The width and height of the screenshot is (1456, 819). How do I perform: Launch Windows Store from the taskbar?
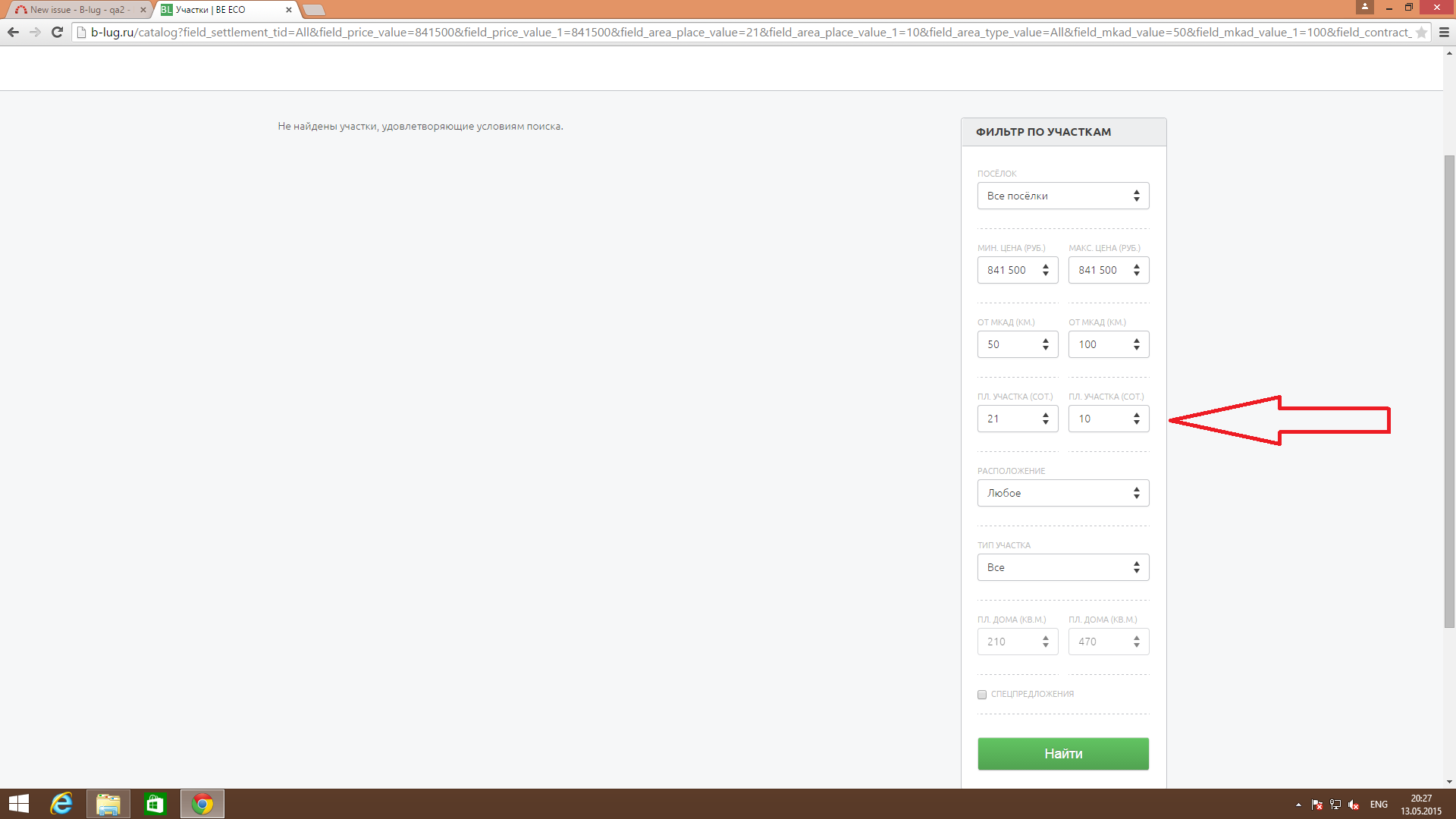coord(155,804)
